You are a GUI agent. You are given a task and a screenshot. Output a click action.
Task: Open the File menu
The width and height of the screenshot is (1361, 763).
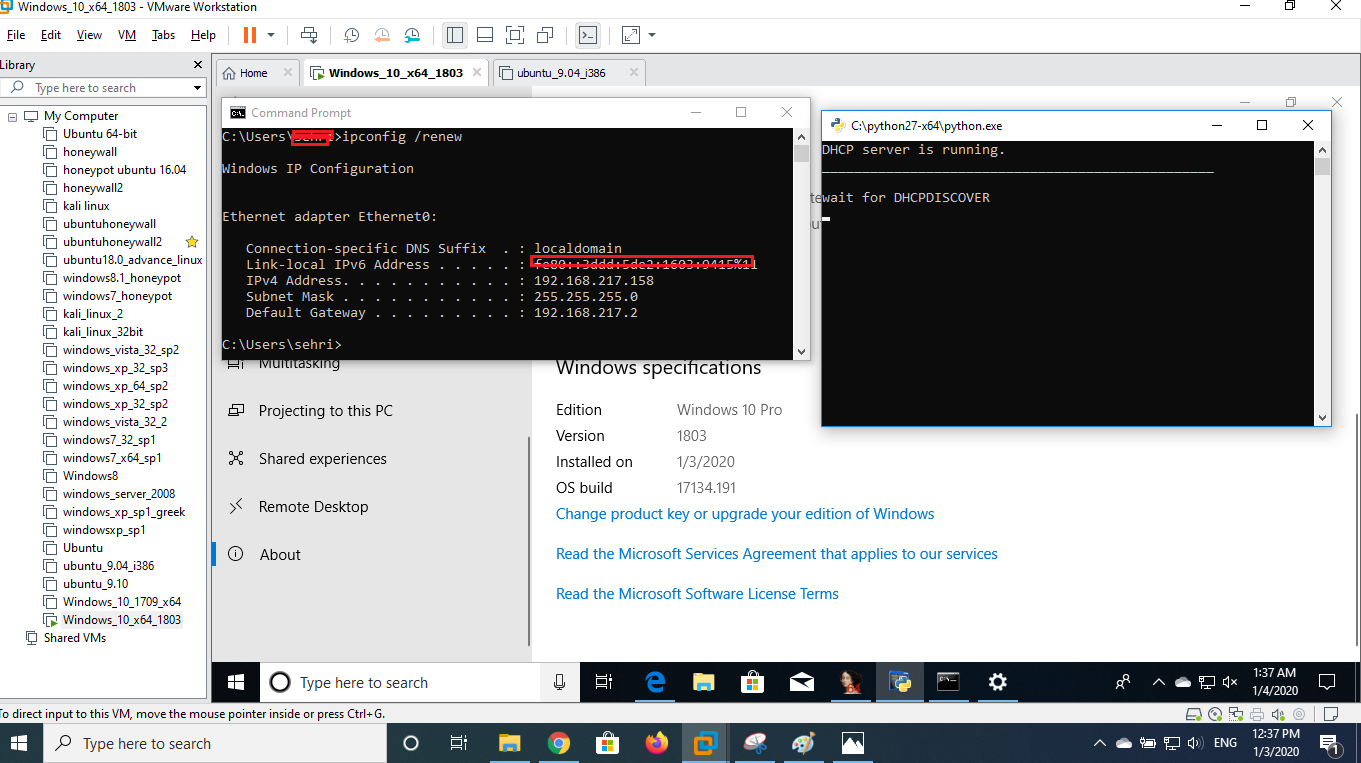16,35
